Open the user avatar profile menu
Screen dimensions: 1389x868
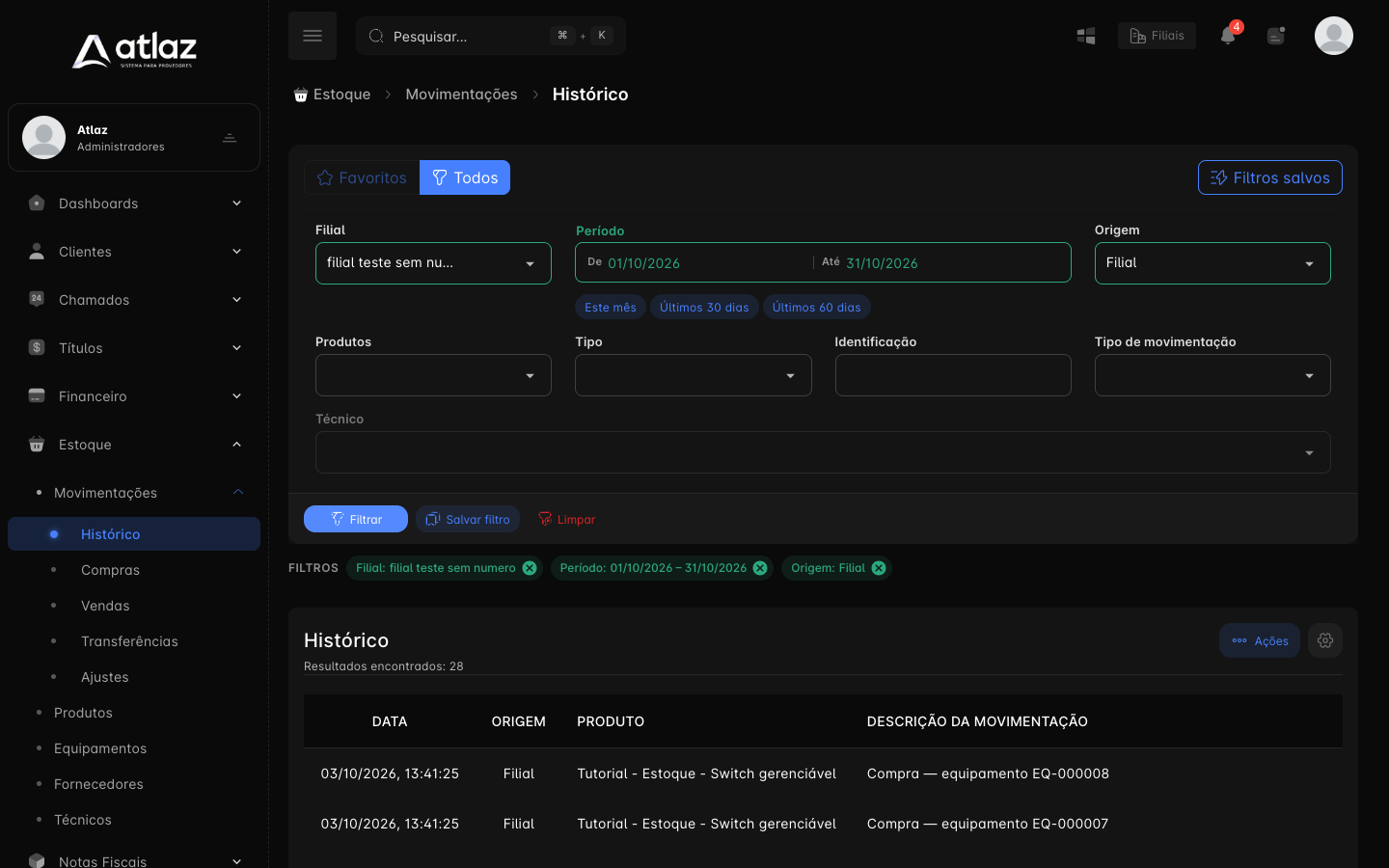[1334, 36]
